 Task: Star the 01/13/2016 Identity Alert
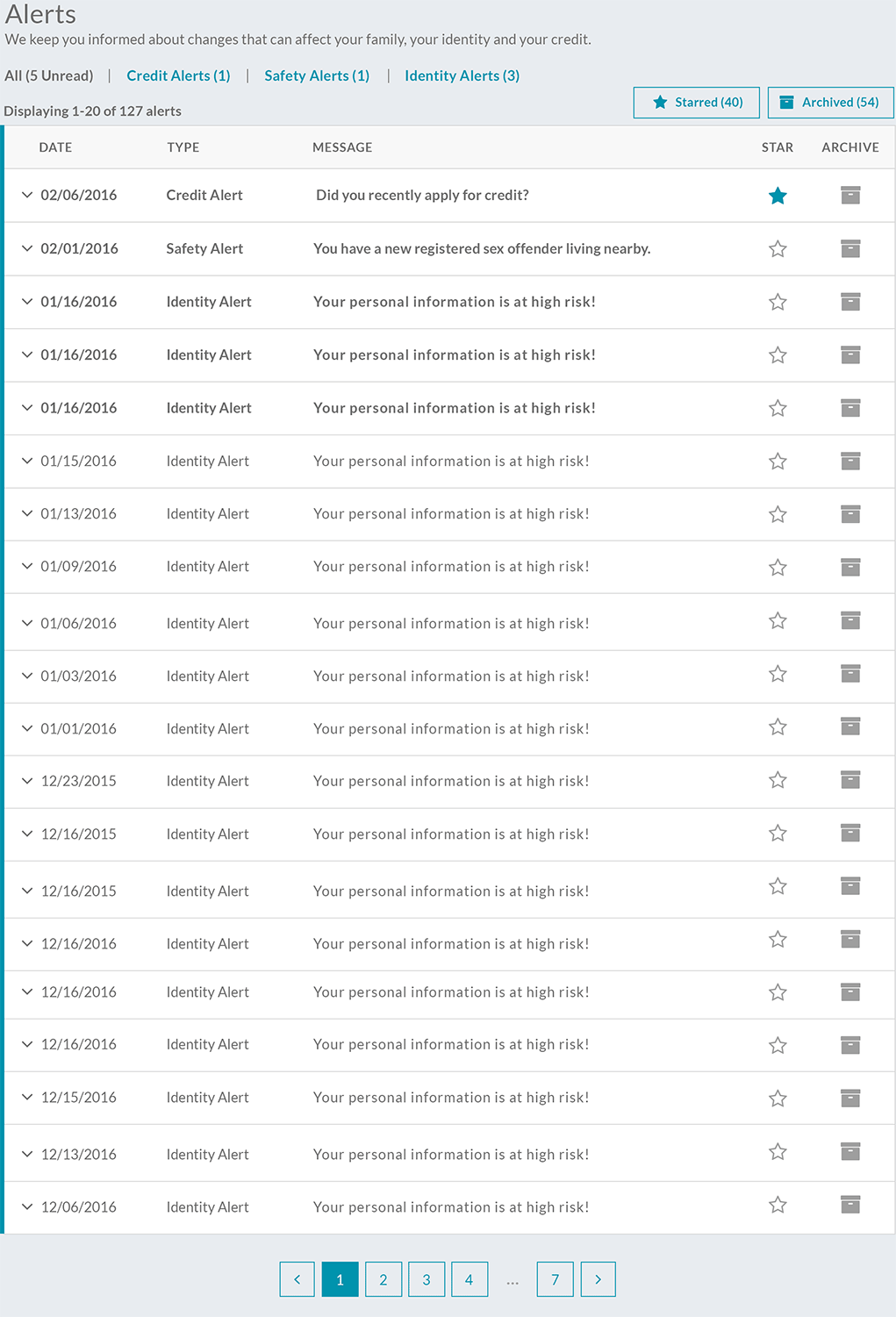(x=778, y=514)
